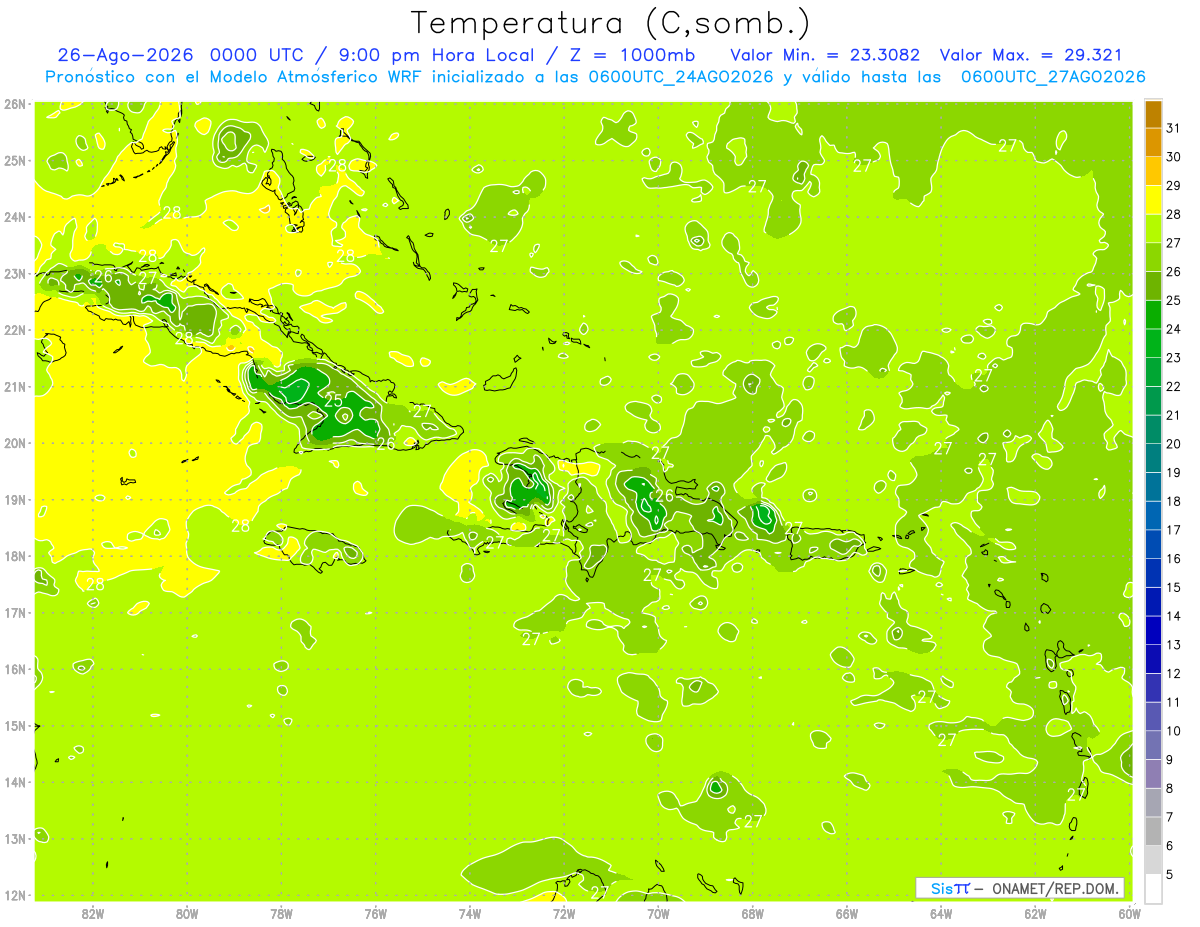Click the latitude label "17N"

coord(15,612)
